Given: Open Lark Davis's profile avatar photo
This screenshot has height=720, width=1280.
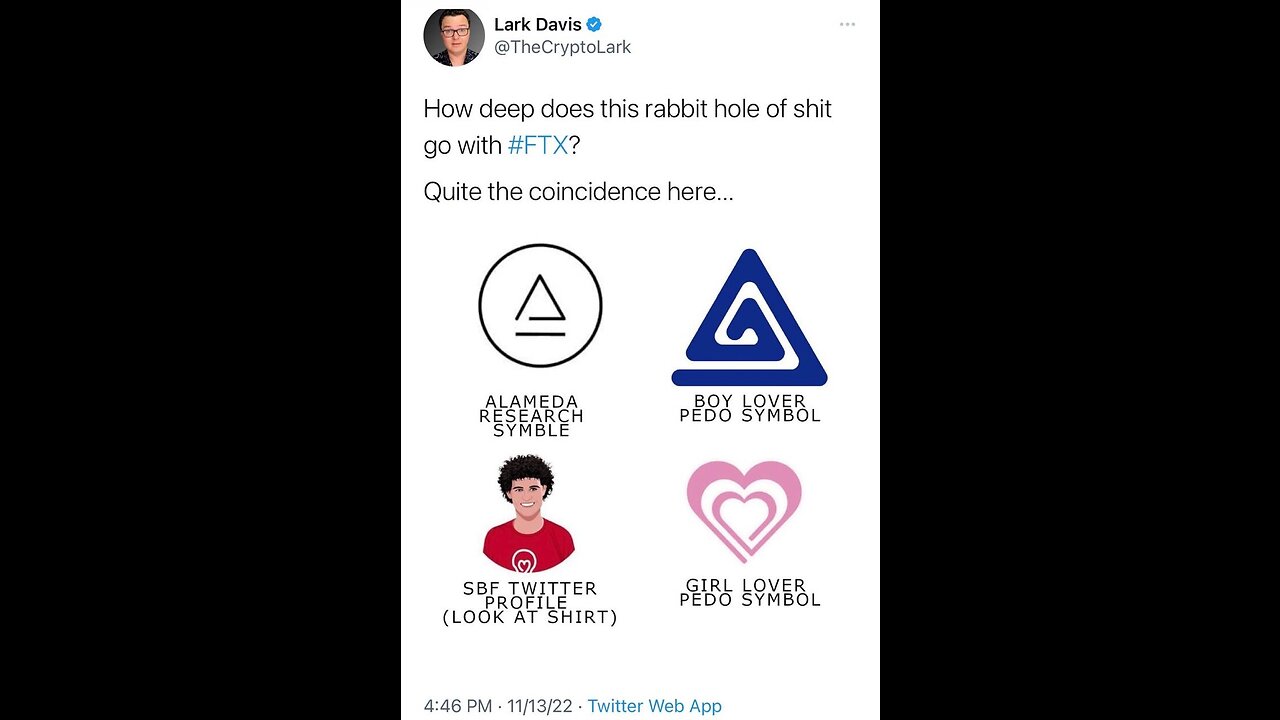Looking at the screenshot, I should point(454,37).
